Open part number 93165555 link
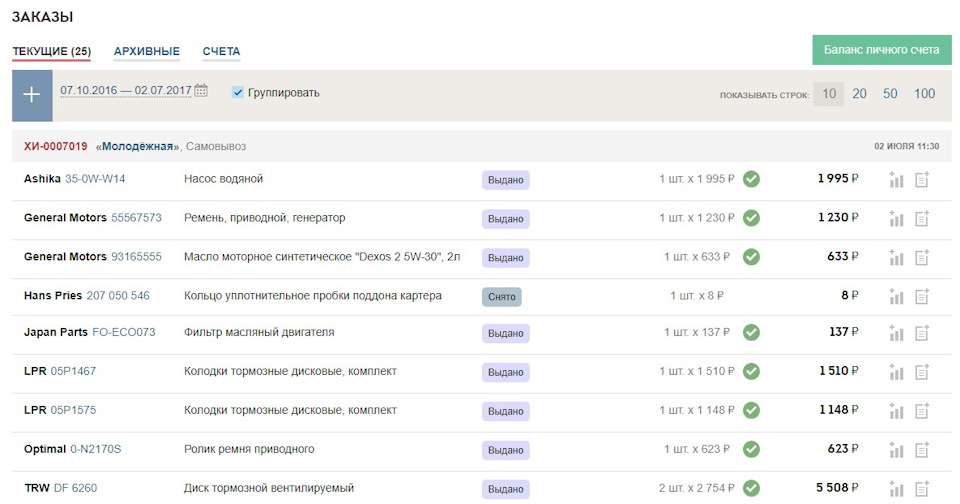The height and width of the screenshot is (504, 960). click(137, 257)
